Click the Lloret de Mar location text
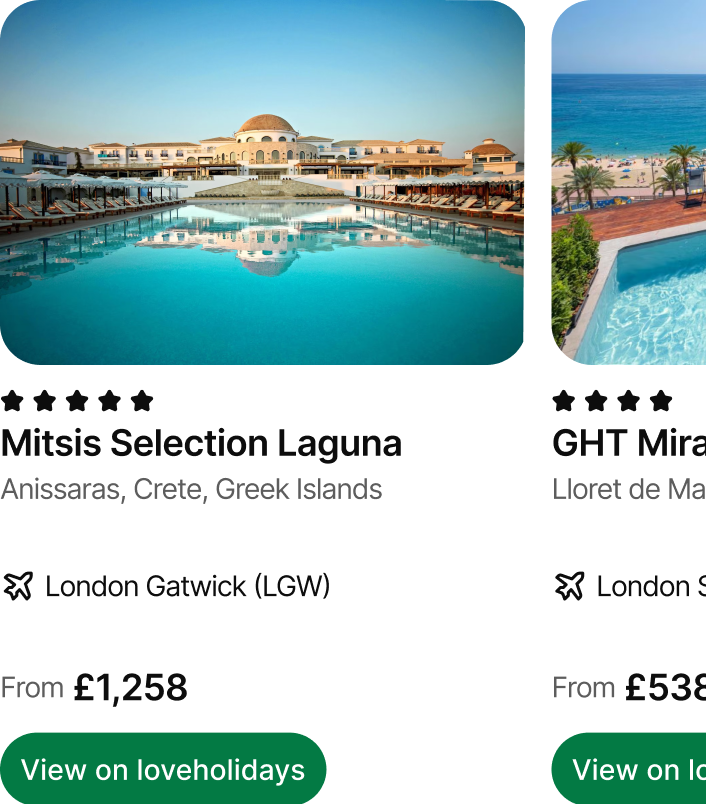This screenshot has width=706, height=804. click(x=628, y=489)
